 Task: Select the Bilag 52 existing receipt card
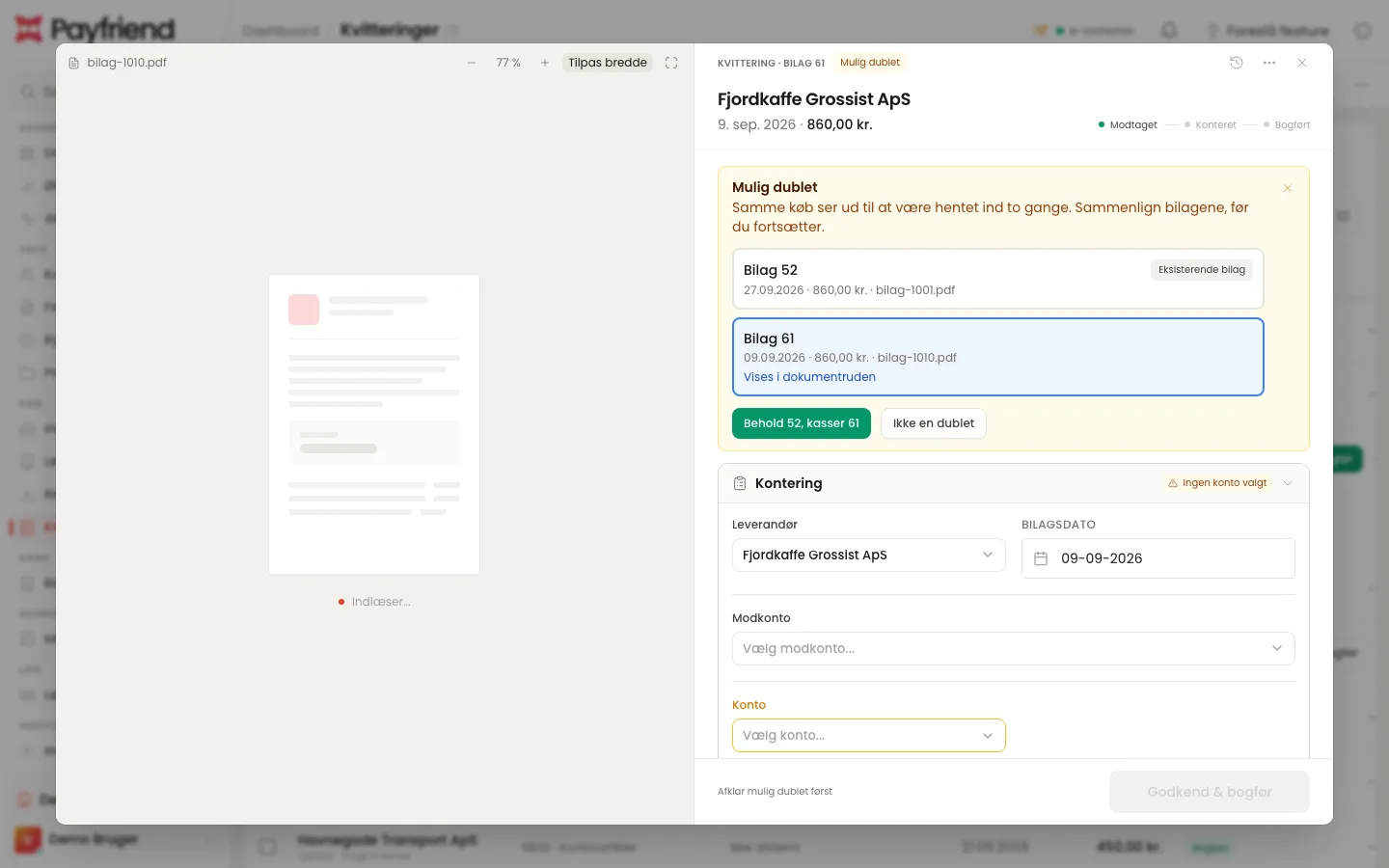(x=998, y=279)
